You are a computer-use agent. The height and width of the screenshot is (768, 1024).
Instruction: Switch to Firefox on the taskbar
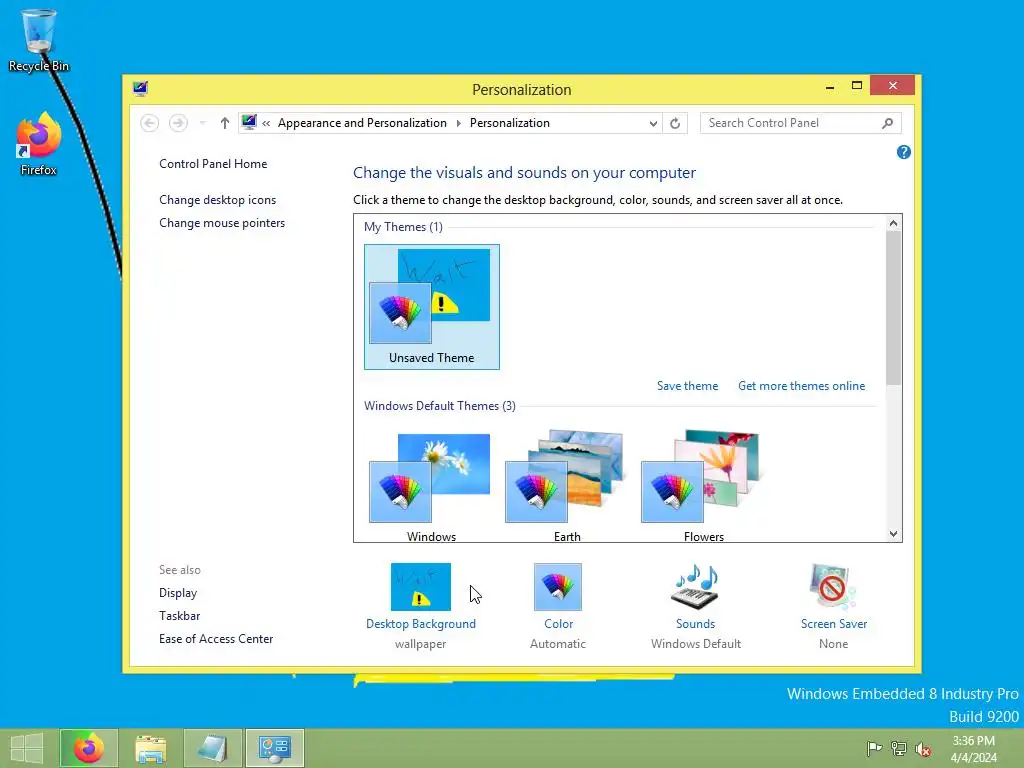point(89,748)
